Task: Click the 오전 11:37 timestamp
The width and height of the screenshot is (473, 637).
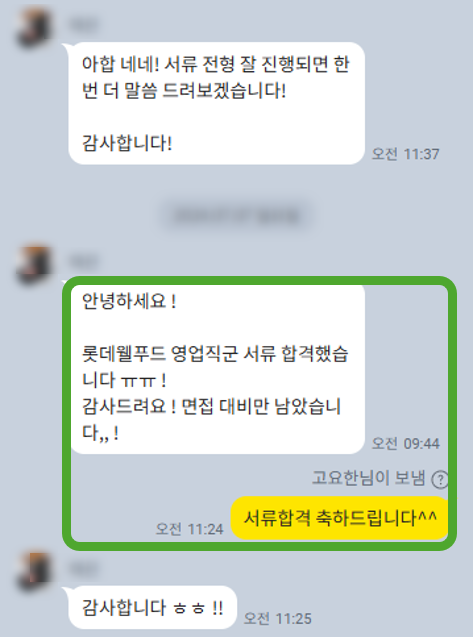Action: [x=406, y=154]
